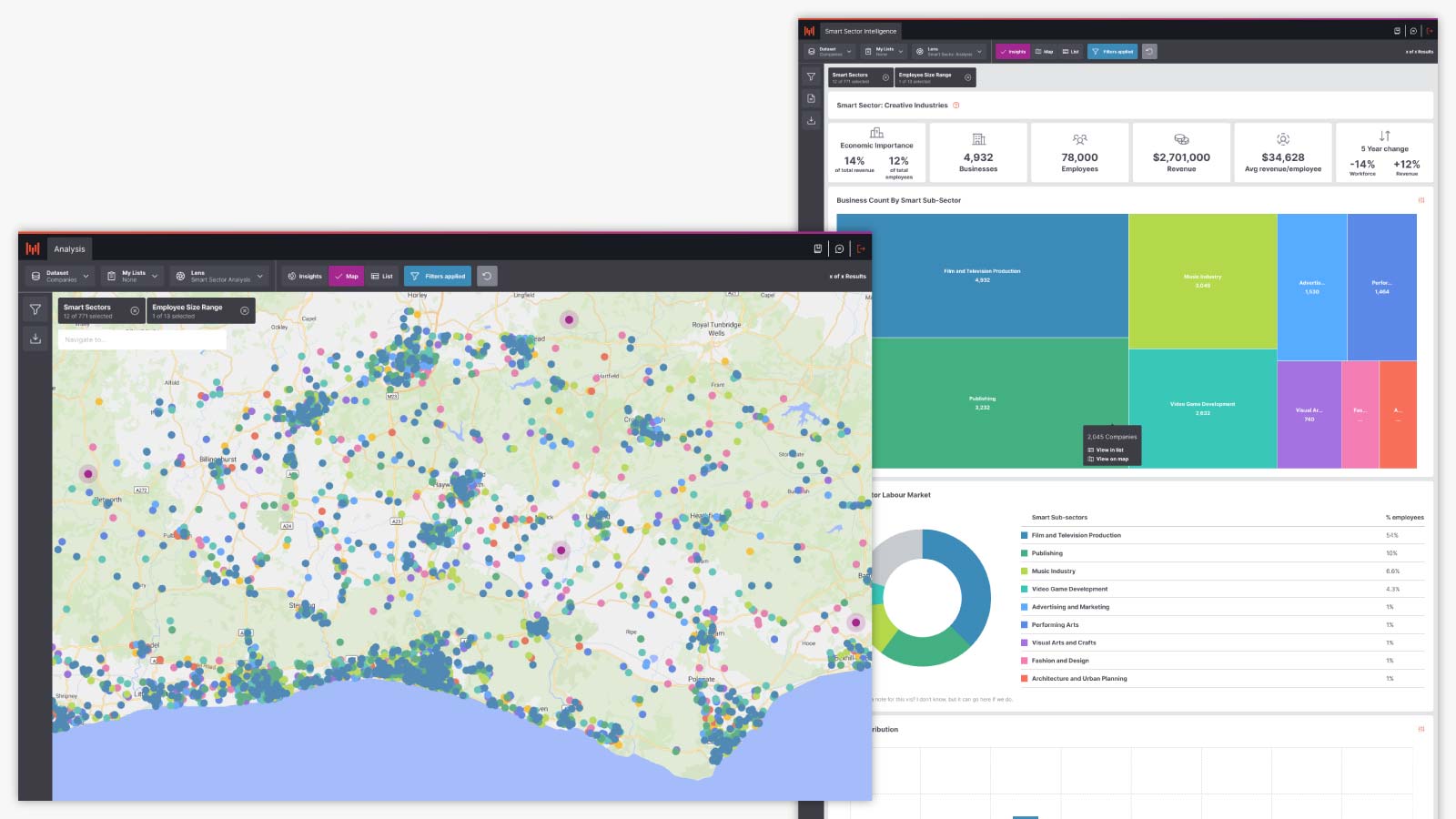This screenshot has width=1456, height=819.
Task: Expand My Lists dropdown in Smart Sector Intelligence window
Action: tap(882, 52)
